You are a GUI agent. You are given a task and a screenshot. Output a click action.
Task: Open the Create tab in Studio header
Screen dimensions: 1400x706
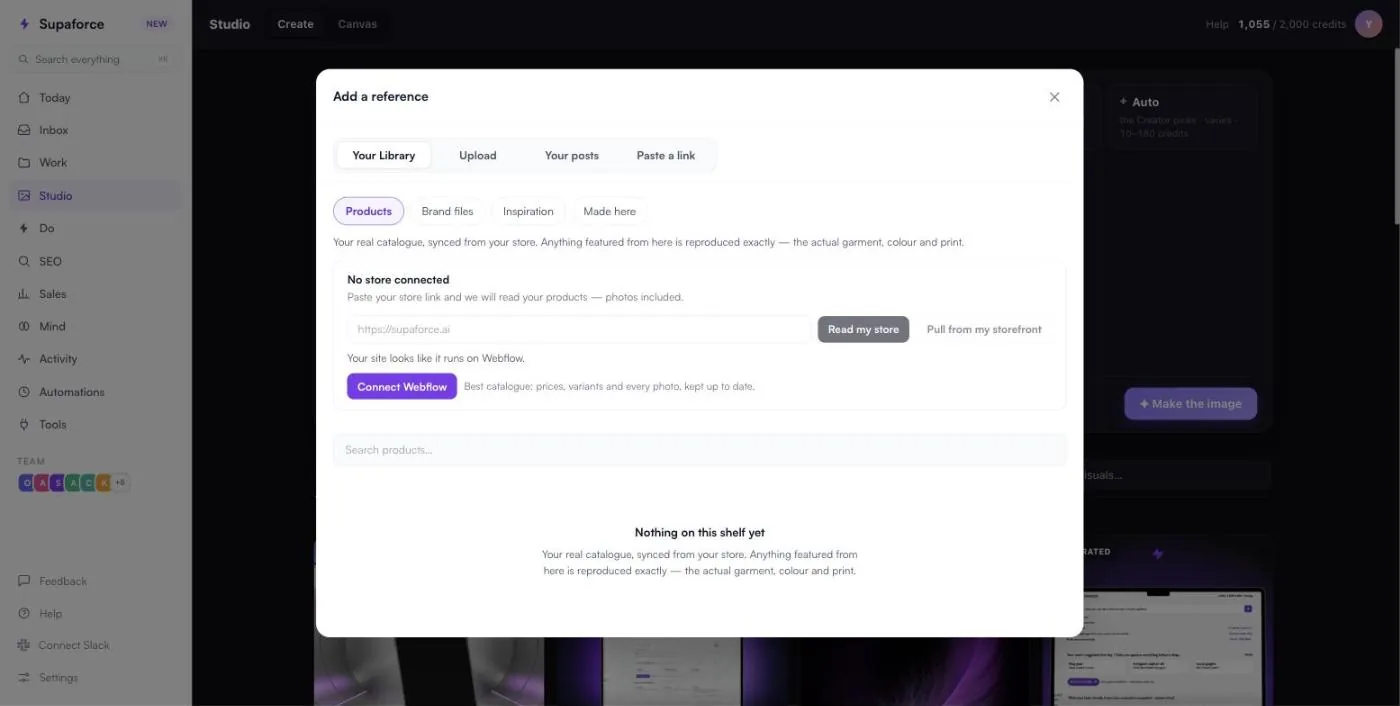click(x=295, y=24)
